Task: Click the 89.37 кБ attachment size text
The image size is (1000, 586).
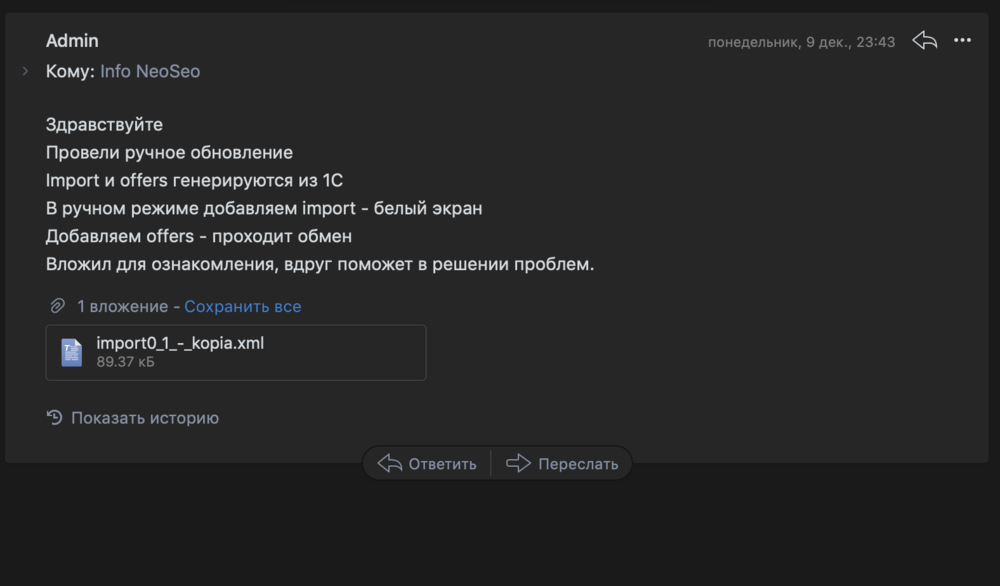Action: coord(126,362)
